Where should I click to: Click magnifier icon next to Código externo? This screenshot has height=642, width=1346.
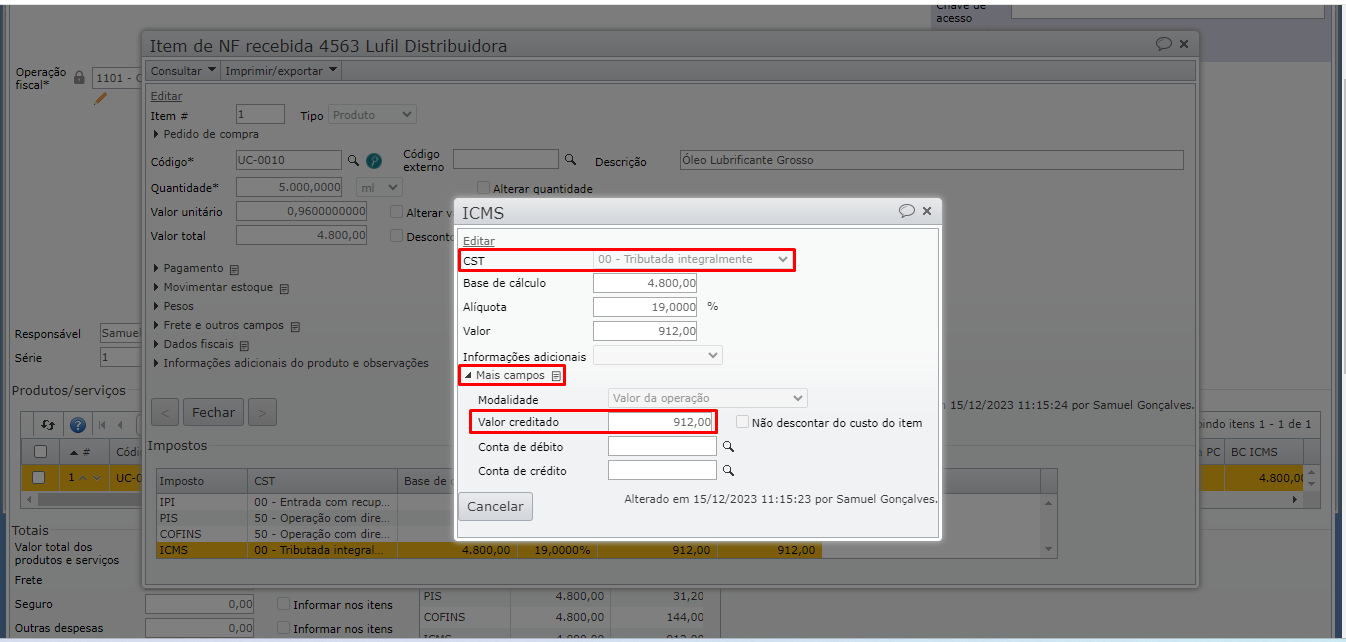(x=570, y=159)
